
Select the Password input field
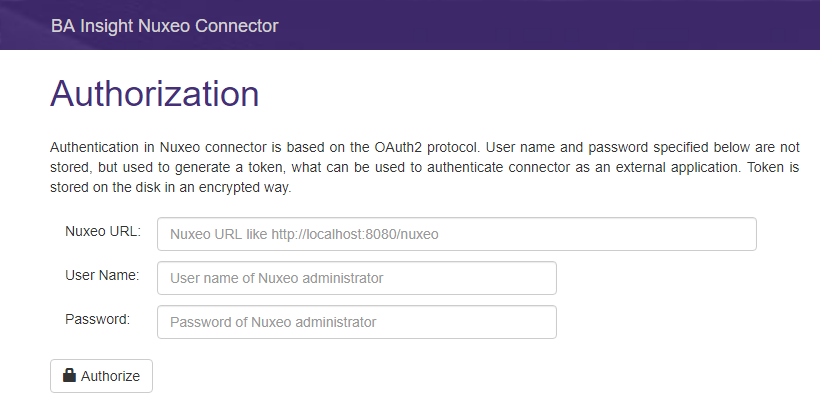(x=356, y=322)
